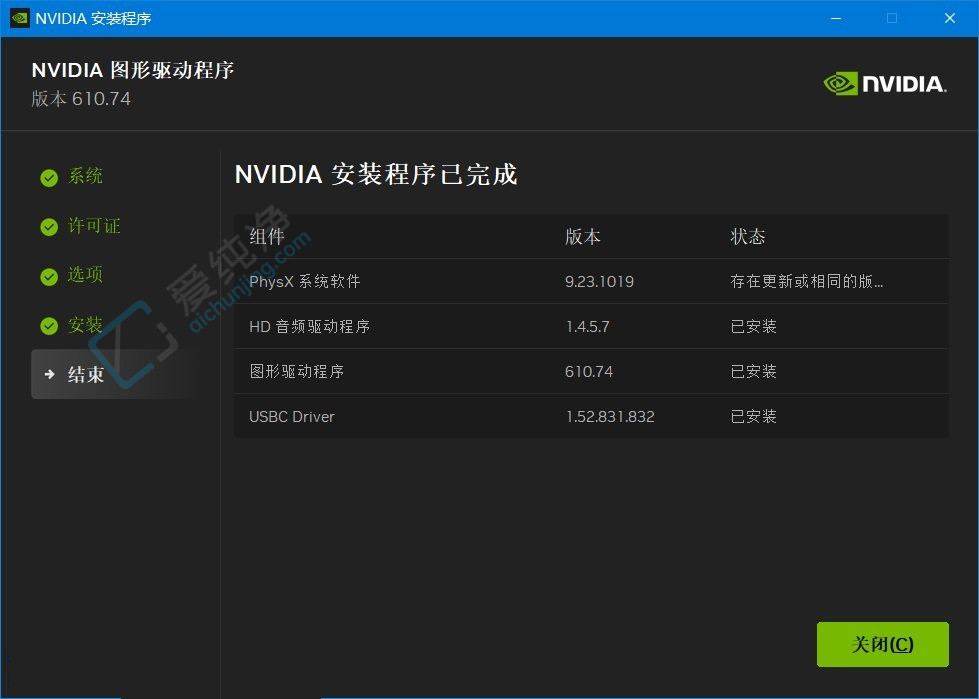Click 已安装 status in 图形驱动程序 row
The image size is (979, 699).
(754, 371)
